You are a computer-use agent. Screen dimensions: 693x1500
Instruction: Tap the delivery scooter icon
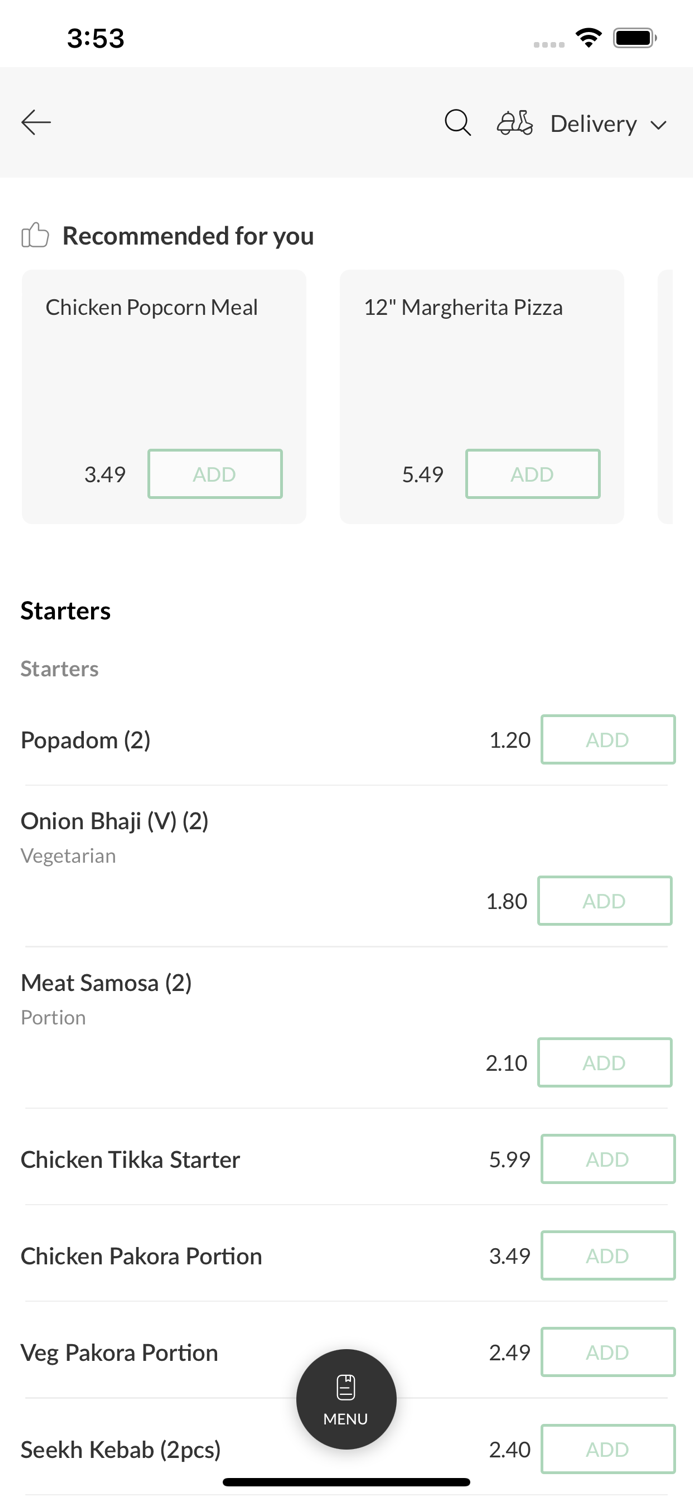pyautogui.click(x=515, y=123)
